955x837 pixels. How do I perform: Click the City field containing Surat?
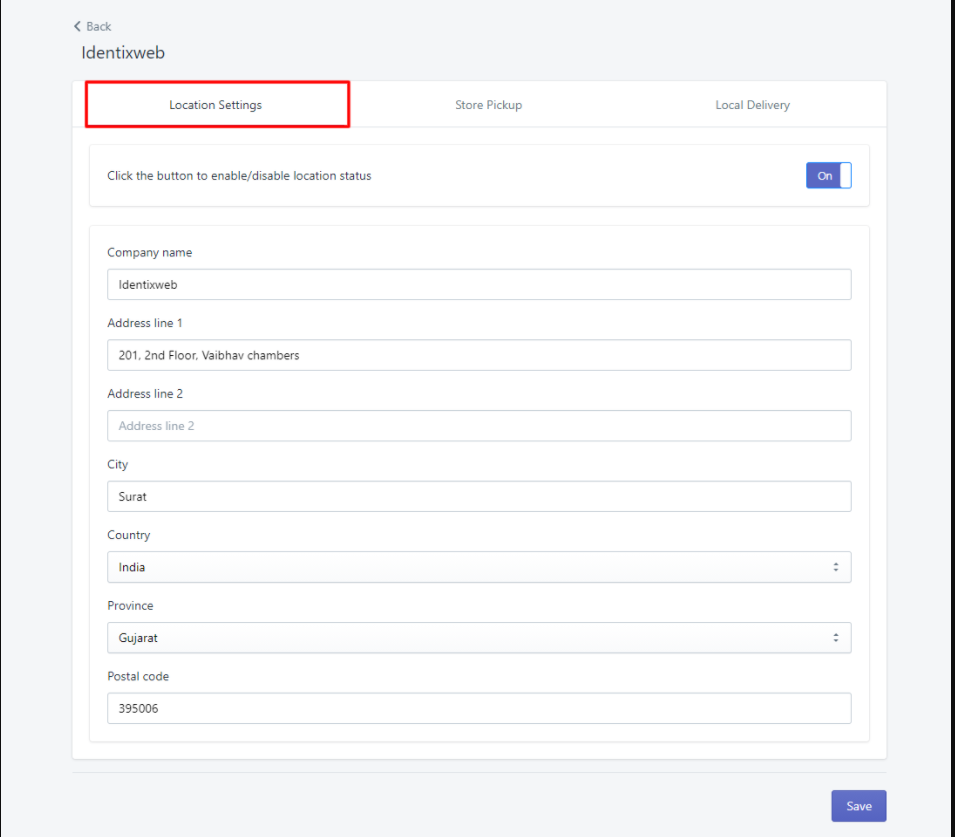click(479, 496)
